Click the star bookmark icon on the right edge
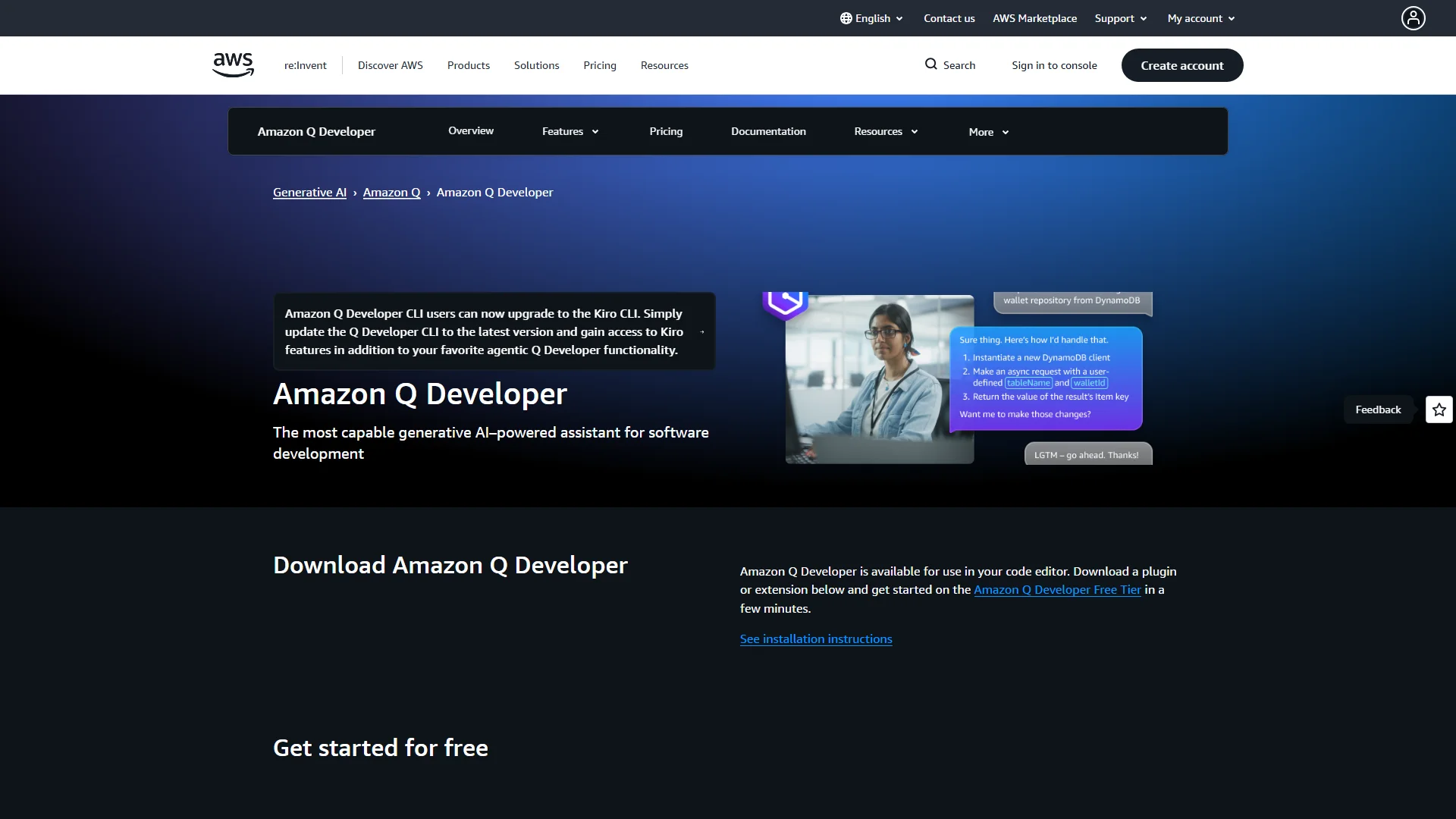 click(1438, 409)
